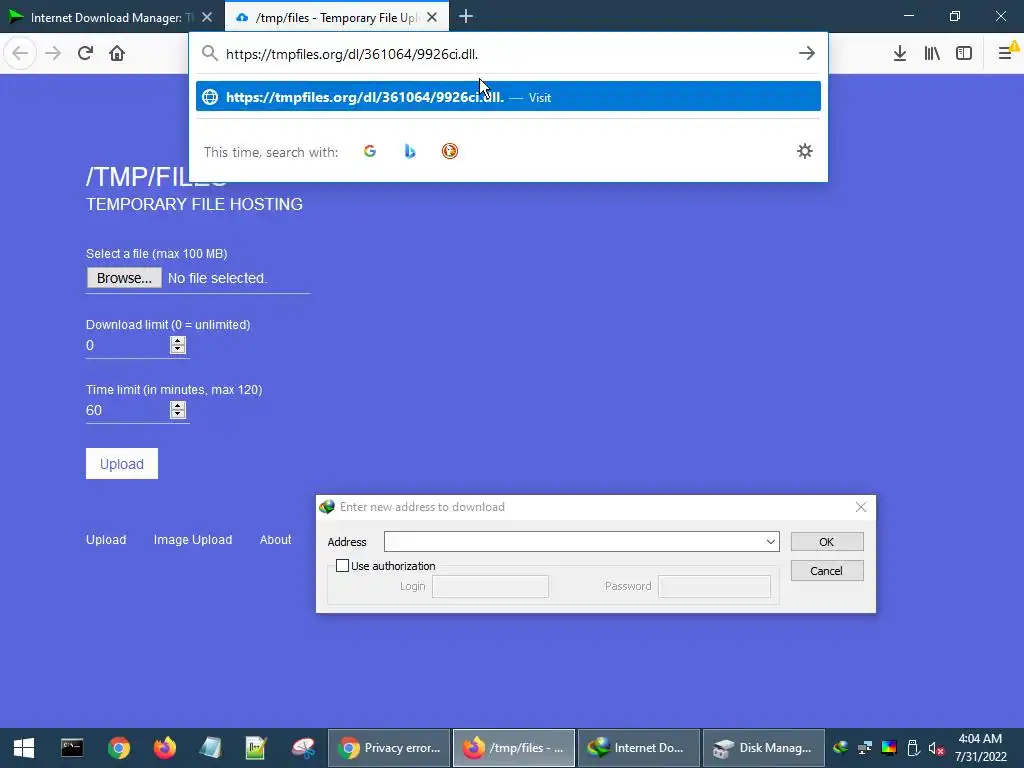Click the Time limit field showing 60

[127, 410]
